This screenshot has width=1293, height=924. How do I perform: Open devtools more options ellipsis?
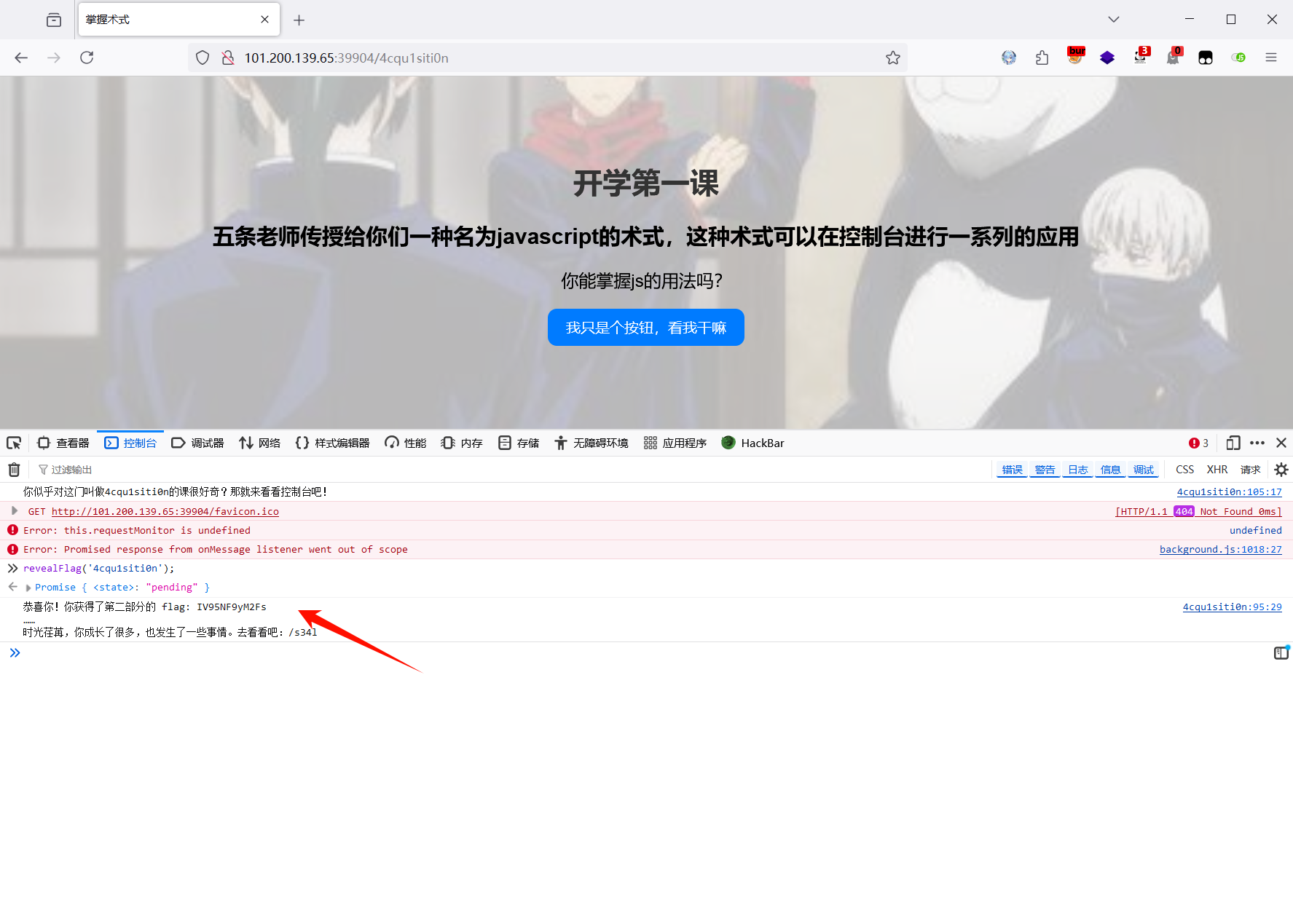(1257, 443)
